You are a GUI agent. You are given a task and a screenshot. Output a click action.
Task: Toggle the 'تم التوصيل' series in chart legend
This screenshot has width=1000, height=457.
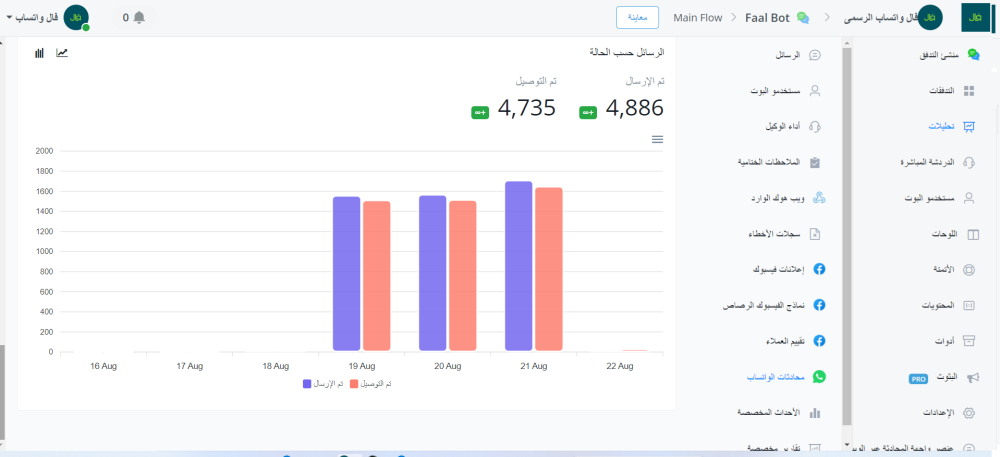pyautogui.click(x=369, y=384)
